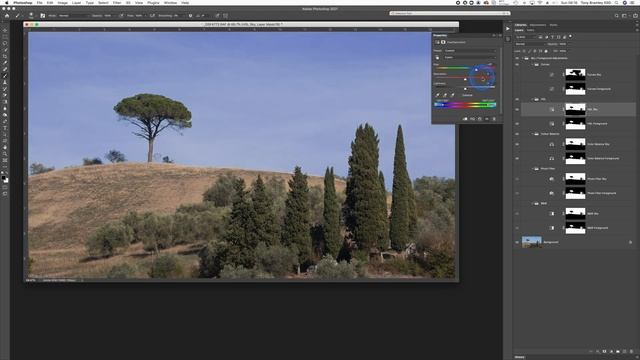Pick the Add to Sample eyedropper
The image size is (640, 360).
tap(445, 95)
